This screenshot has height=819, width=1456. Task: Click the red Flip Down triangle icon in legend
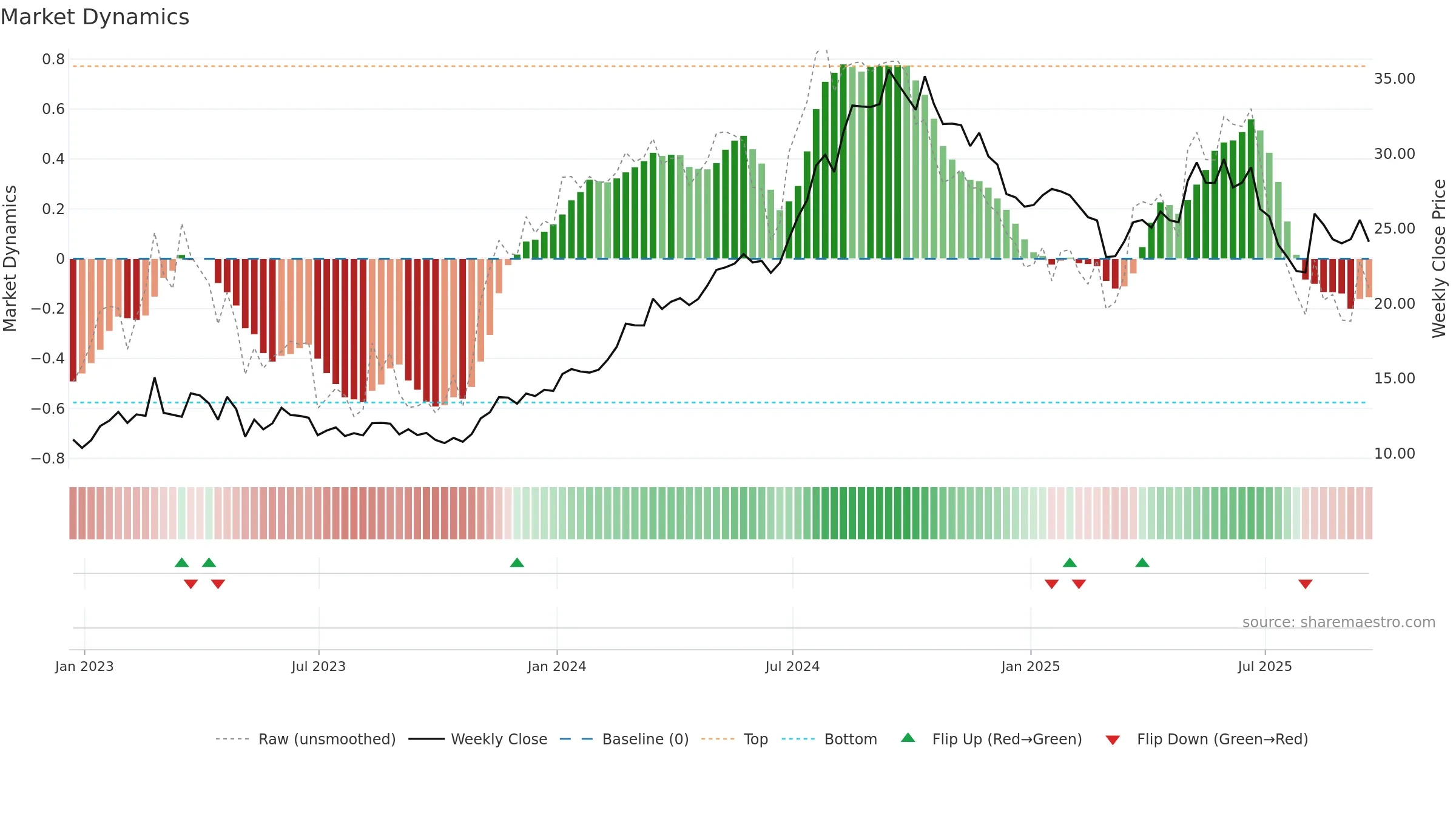1113,740
